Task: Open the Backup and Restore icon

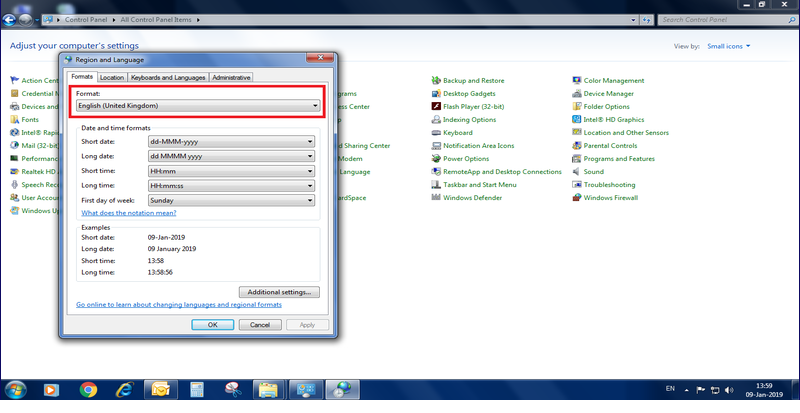Action: point(436,81)
